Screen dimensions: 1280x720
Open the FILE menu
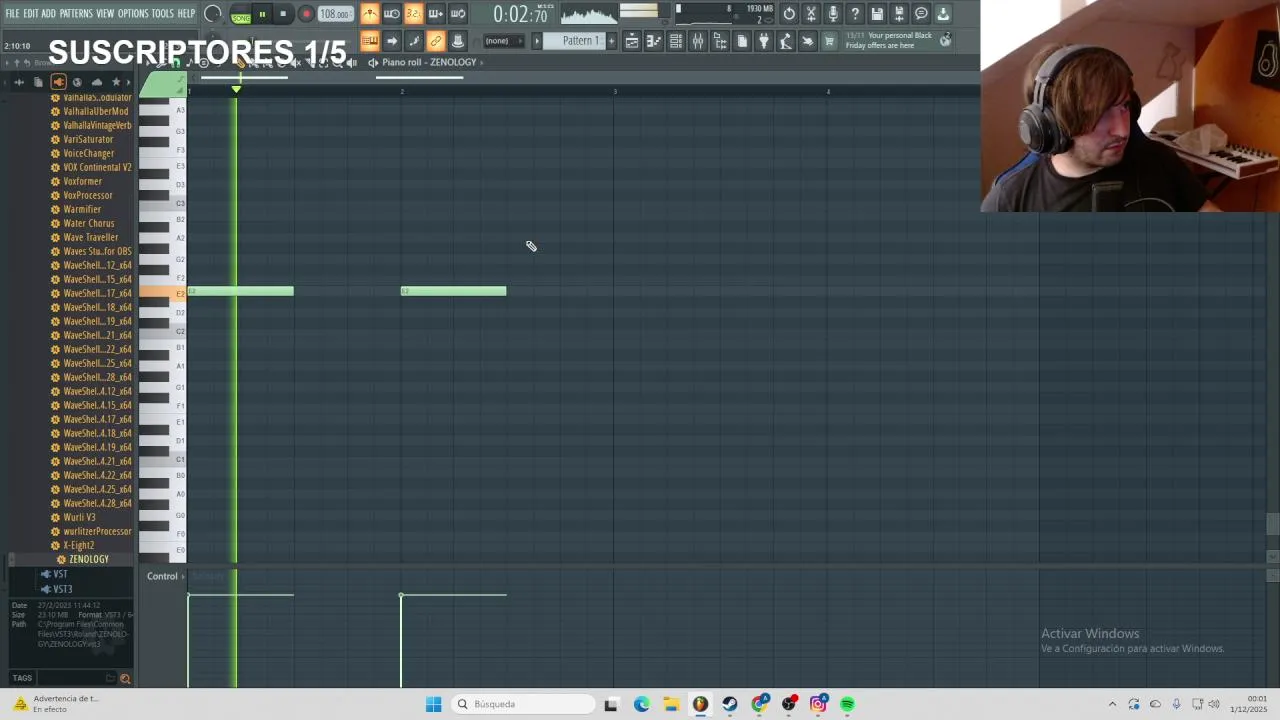point(12,14)
